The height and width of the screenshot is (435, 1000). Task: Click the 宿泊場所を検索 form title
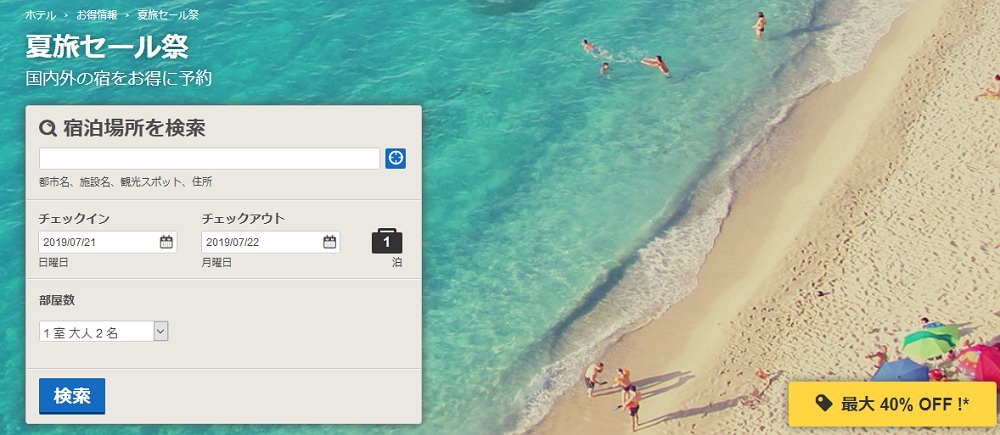point(134,129)
